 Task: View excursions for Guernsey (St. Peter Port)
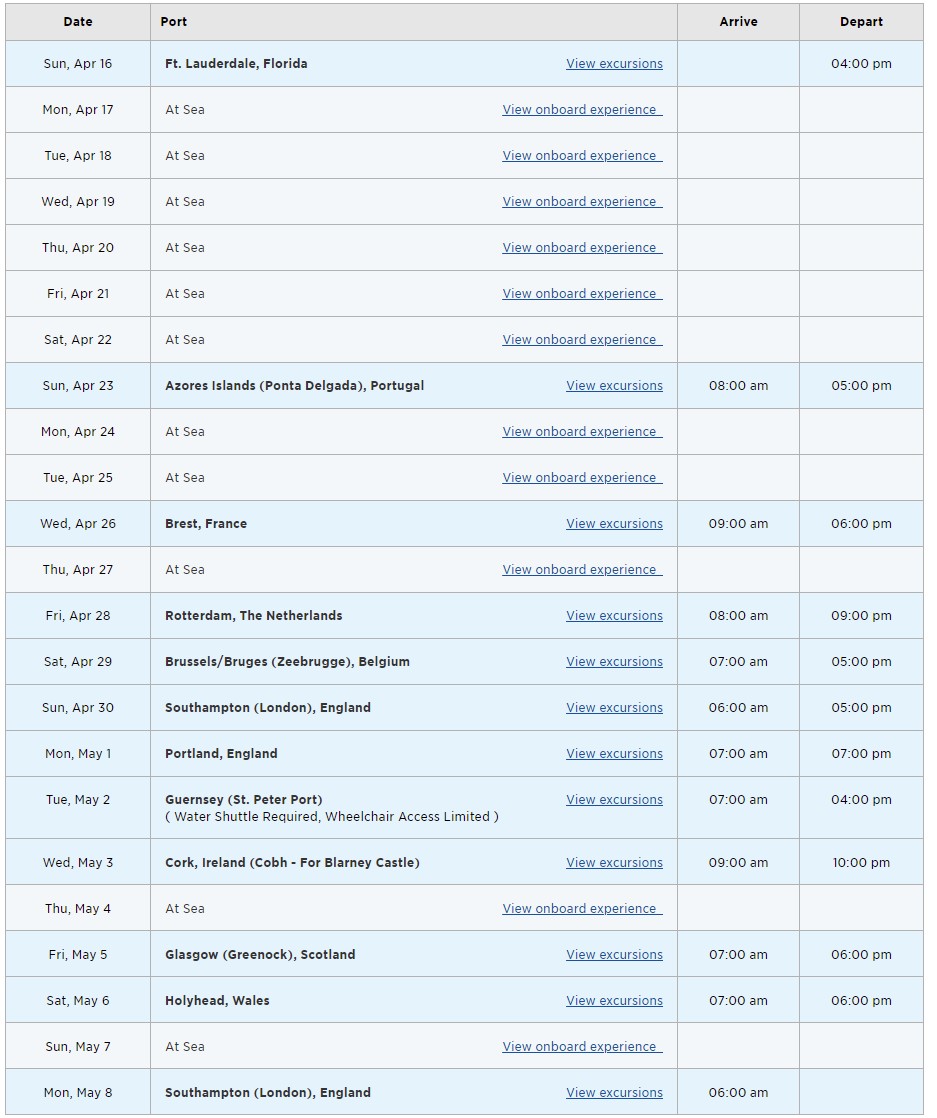tap(614, 799)
